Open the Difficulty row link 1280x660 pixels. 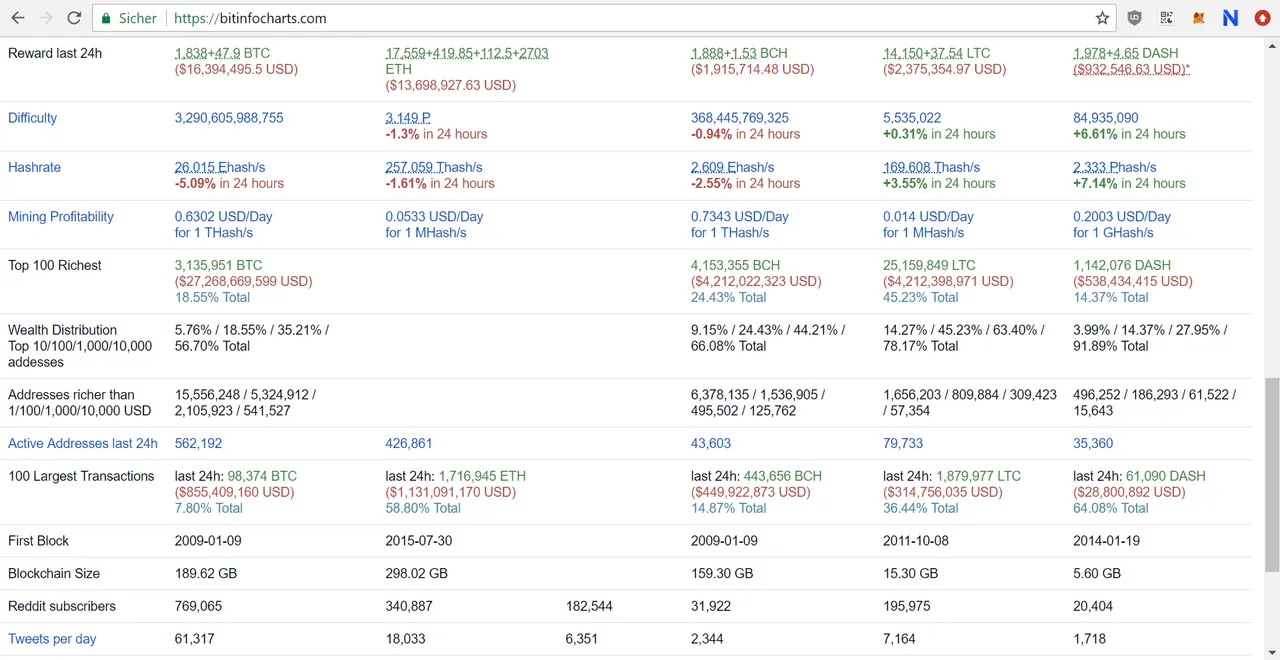[32, 118]
